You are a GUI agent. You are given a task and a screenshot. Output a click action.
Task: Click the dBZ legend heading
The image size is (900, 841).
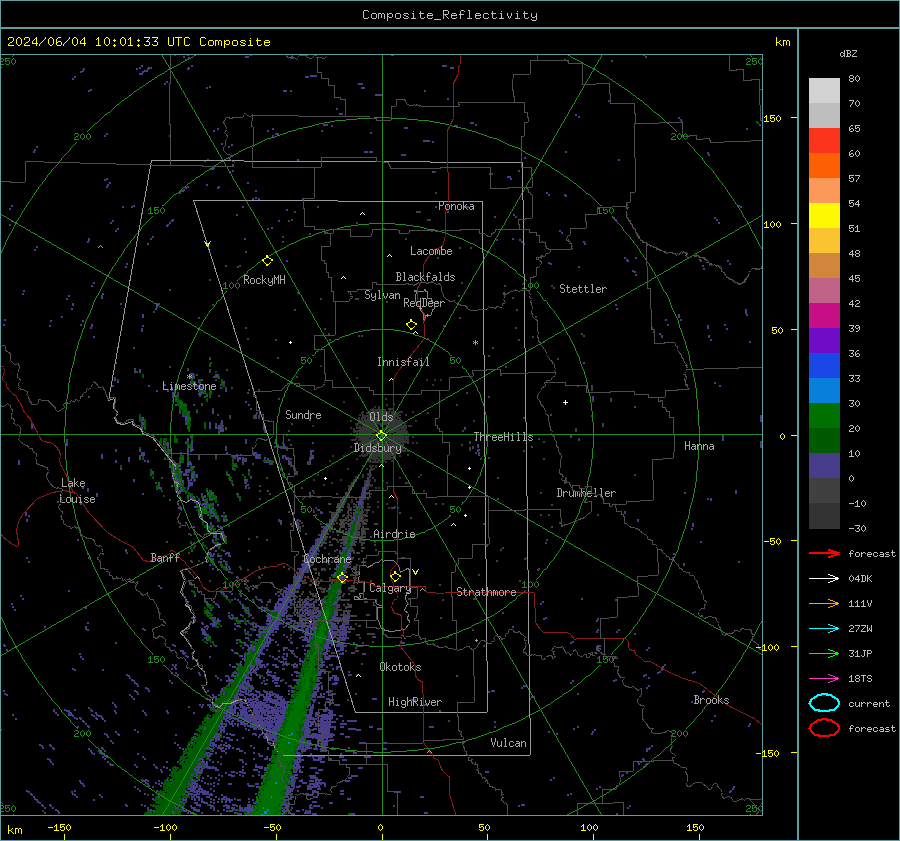coord(848,54)
